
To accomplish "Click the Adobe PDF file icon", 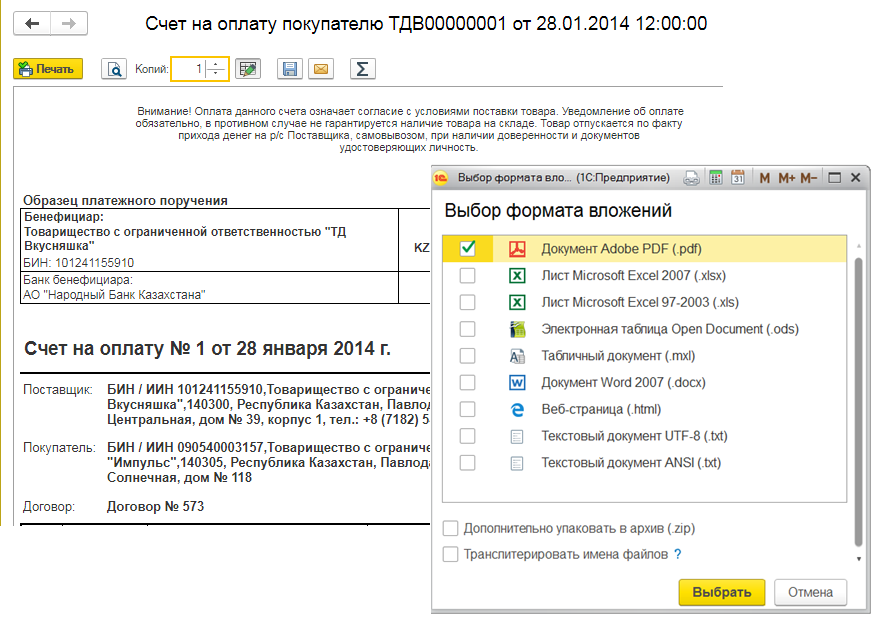I will tap(517, 248).
